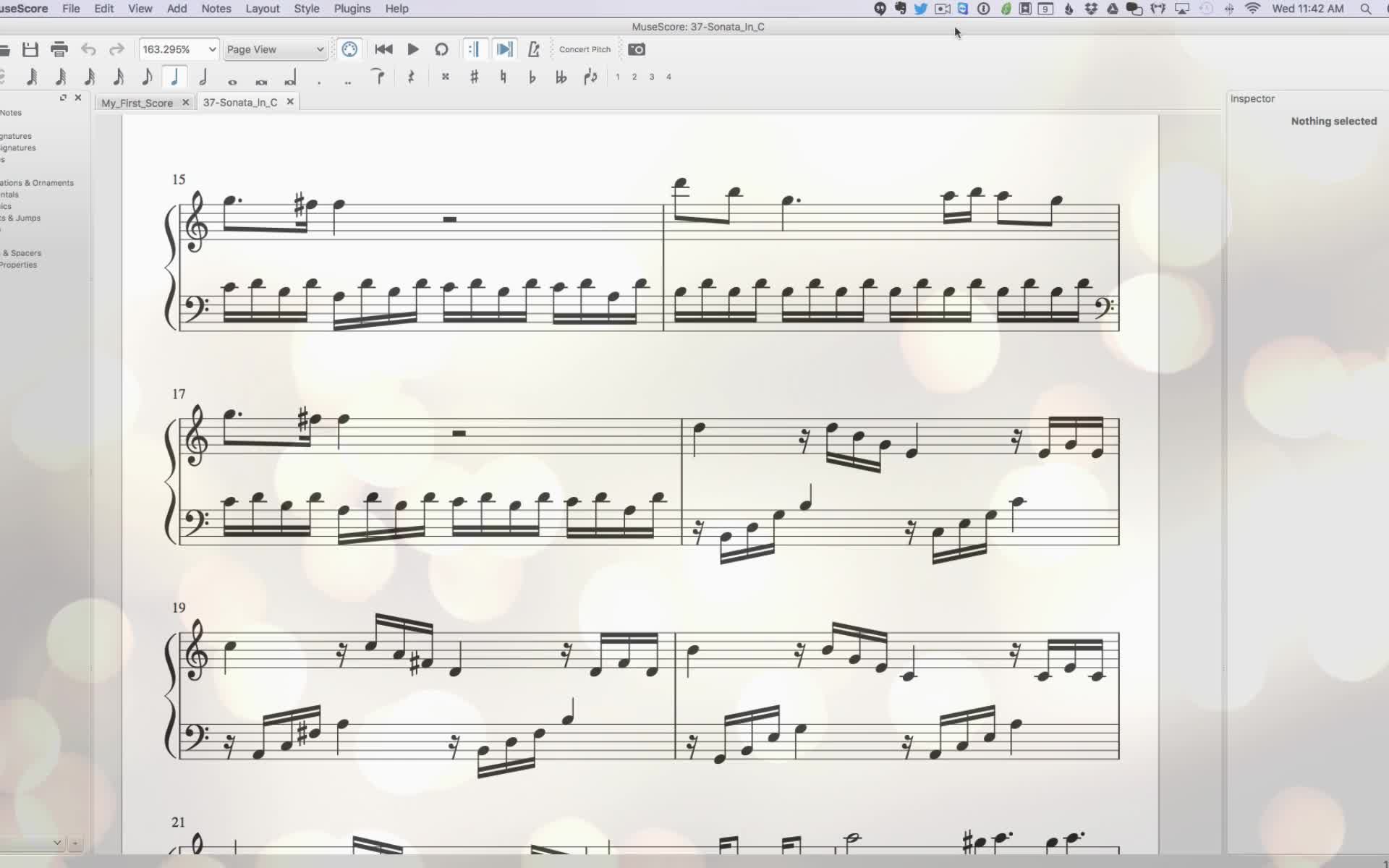Click the plus button below the palettes
Screen dimensions: 1389x868
coord(77,843)
